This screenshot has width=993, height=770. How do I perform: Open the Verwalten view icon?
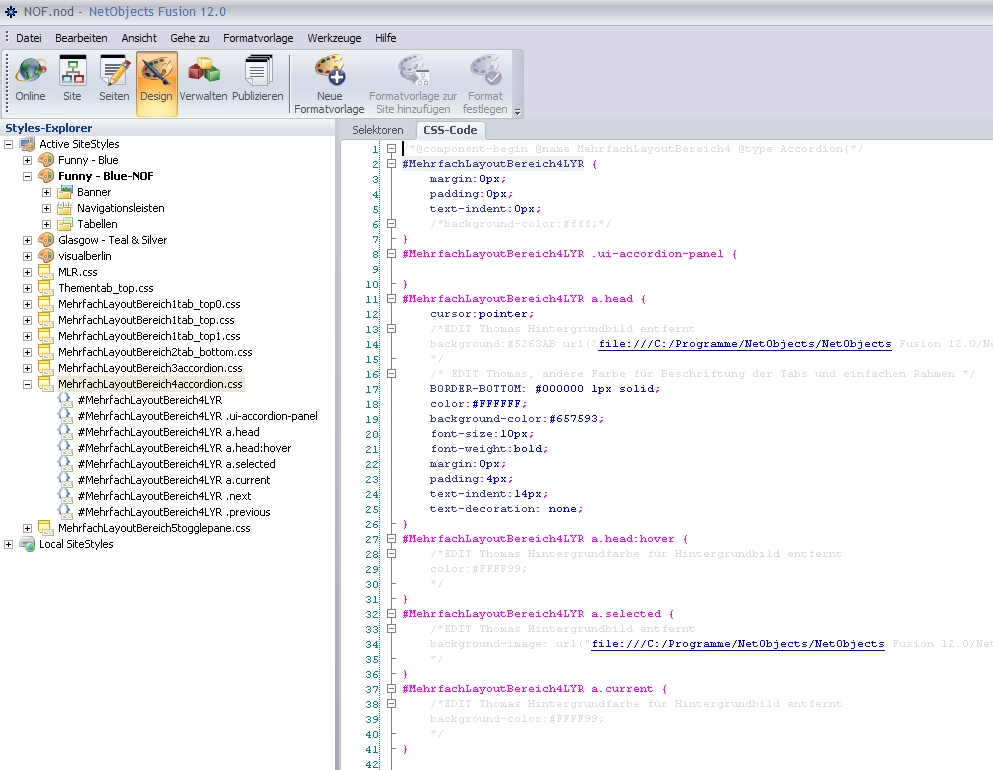[203, 80]
